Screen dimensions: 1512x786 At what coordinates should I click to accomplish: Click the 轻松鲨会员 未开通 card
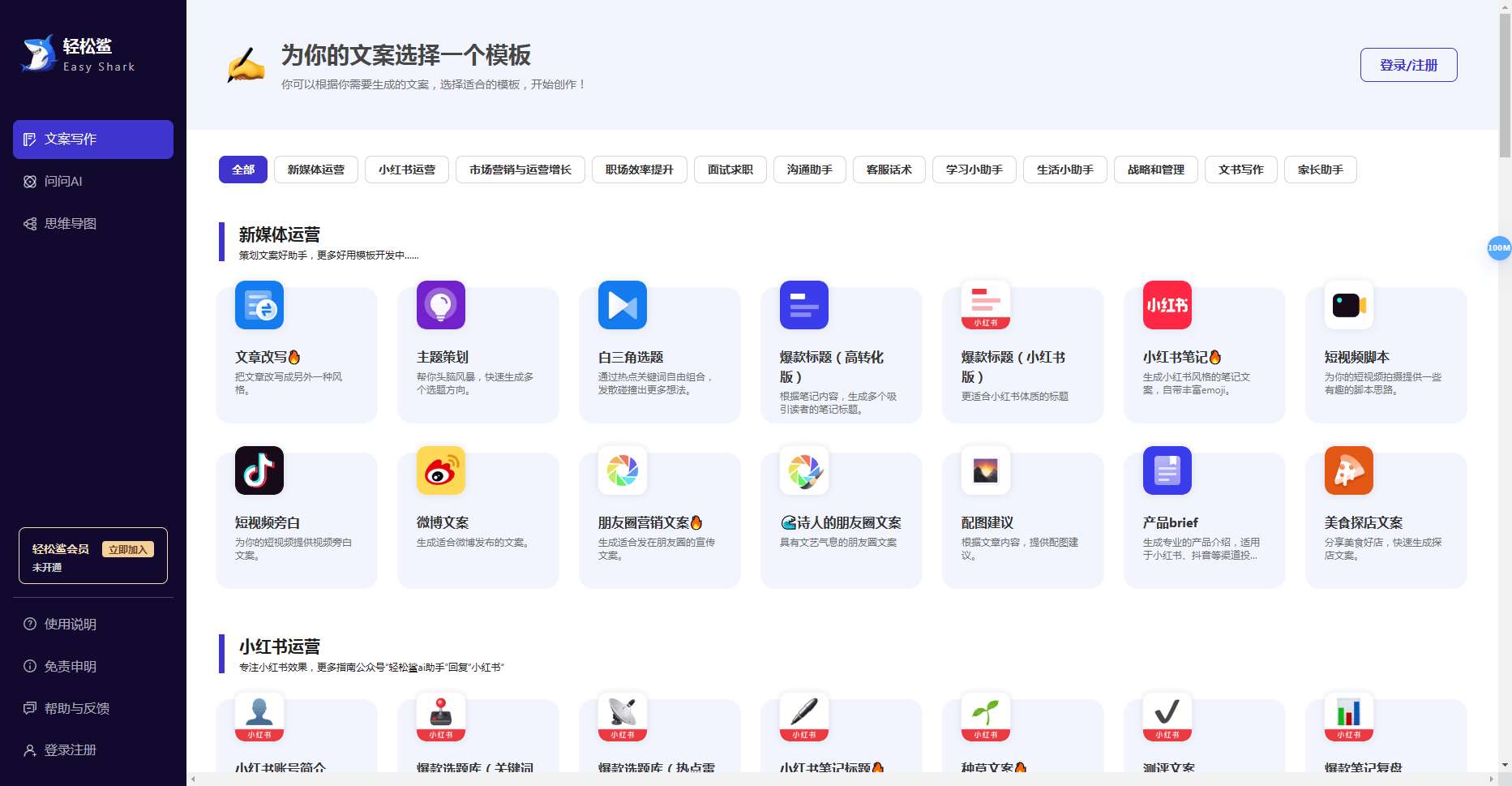(x=93, y=556)
